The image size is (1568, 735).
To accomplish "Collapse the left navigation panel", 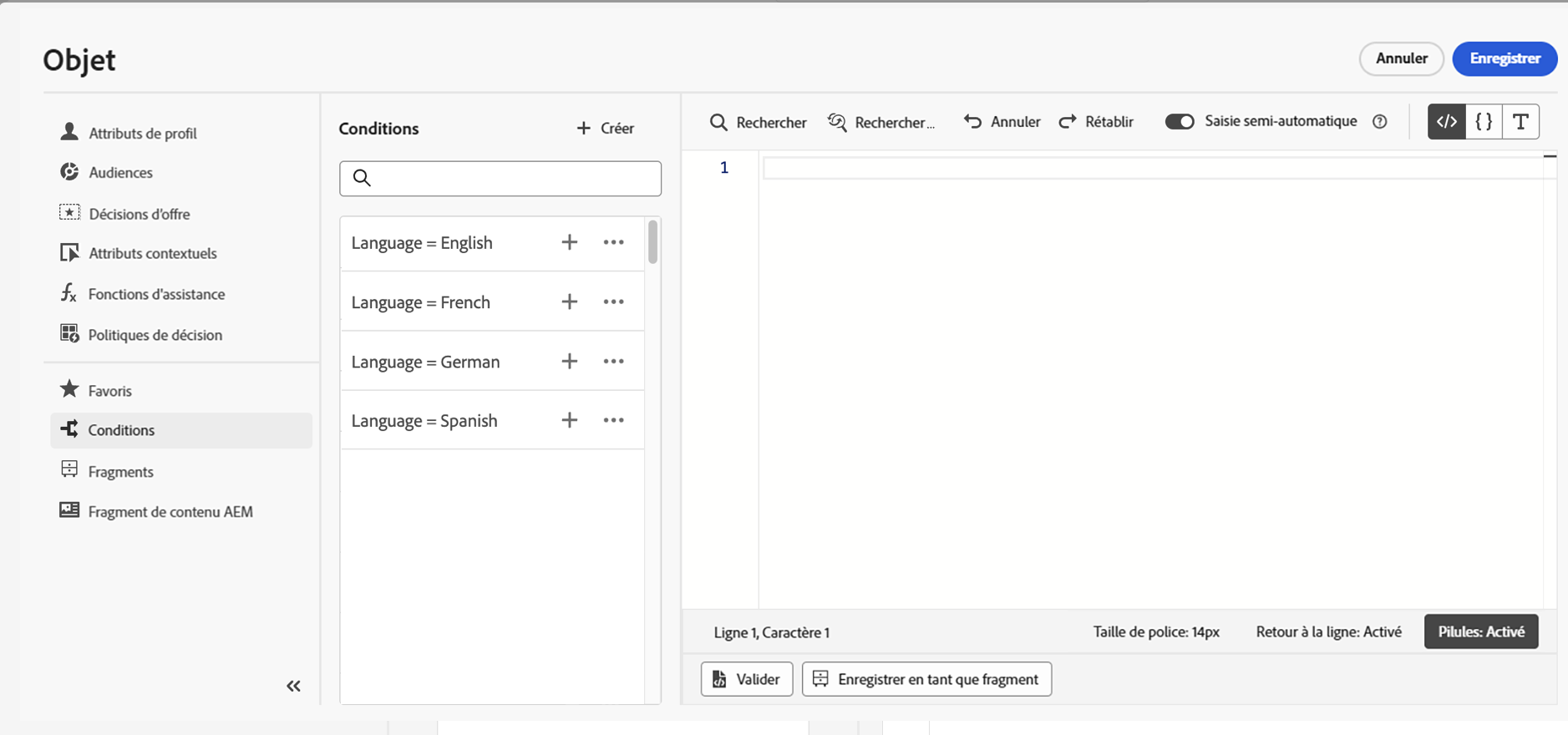I will (x=293, y=686).
